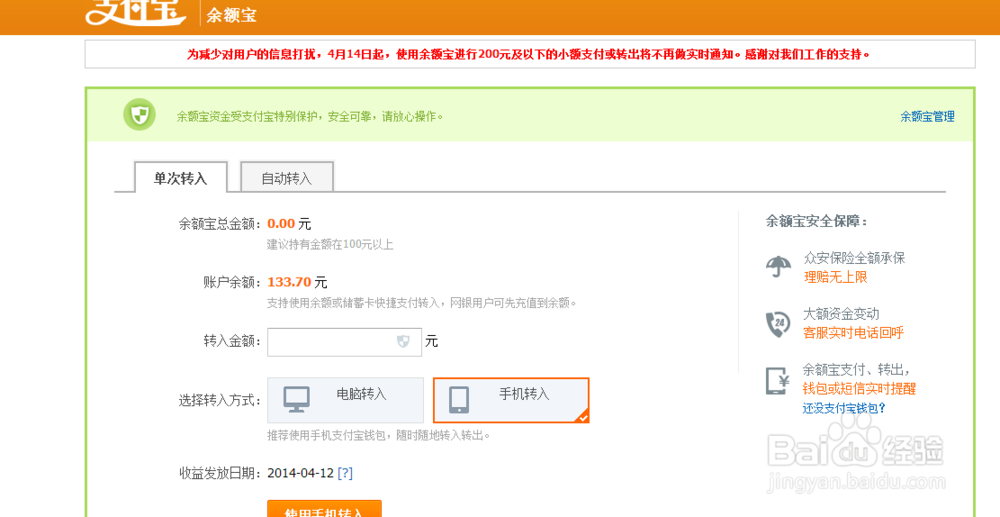Click the 大额资金变动 text
1000x517 pixels.
coord(841,314)
